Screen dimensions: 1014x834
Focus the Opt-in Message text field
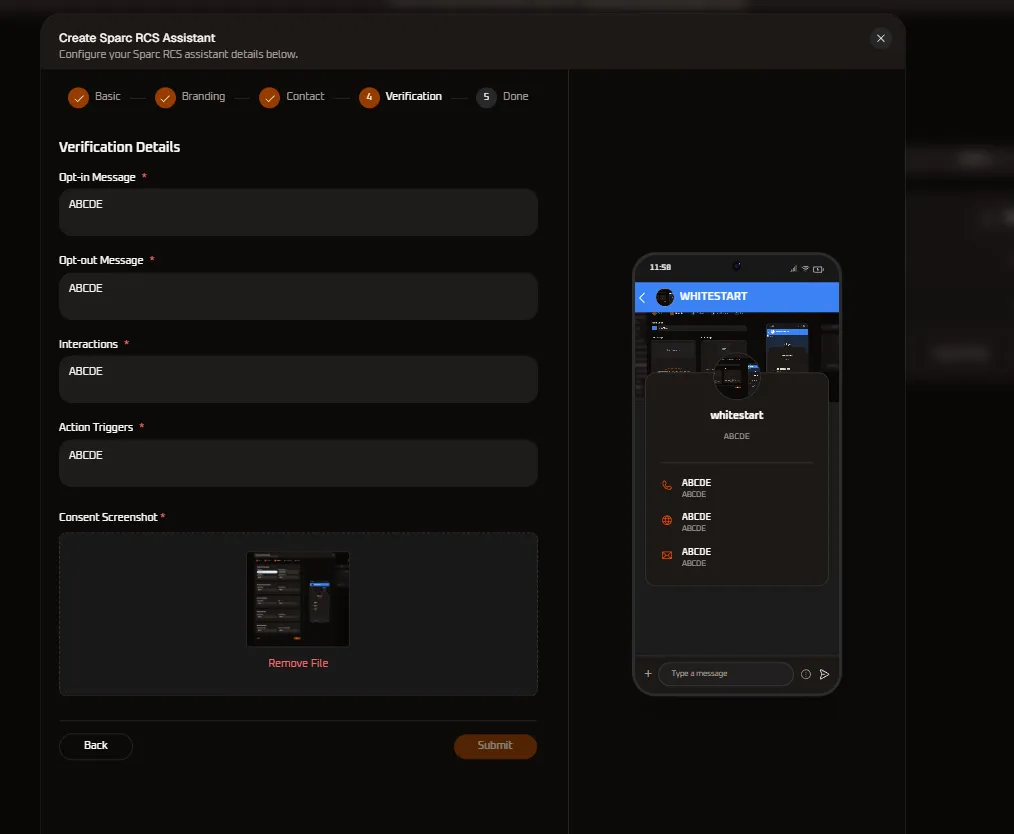click(x=298, y=212)
